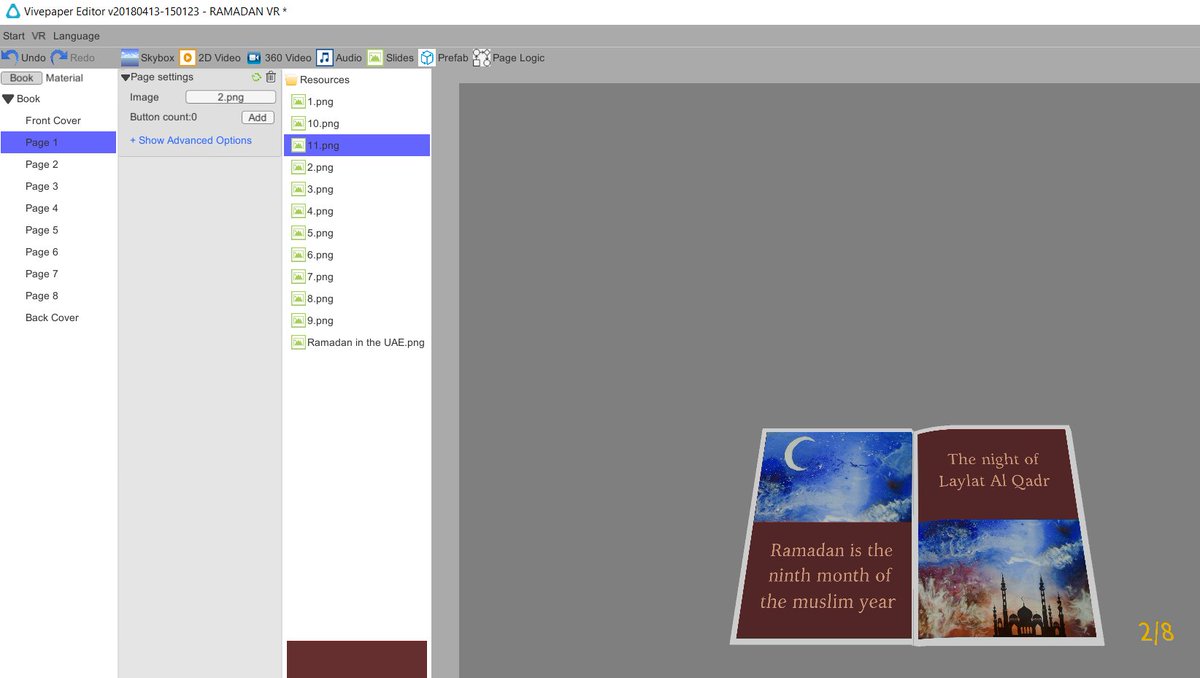Click the Image field showing 2.png
Screen dimensions: 1200x678
[x=230, y=97]
